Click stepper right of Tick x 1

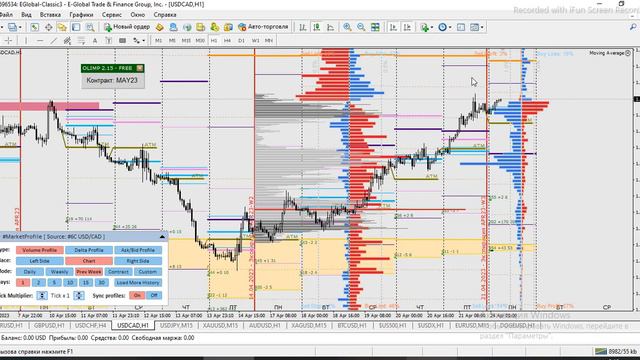point(79,295)
